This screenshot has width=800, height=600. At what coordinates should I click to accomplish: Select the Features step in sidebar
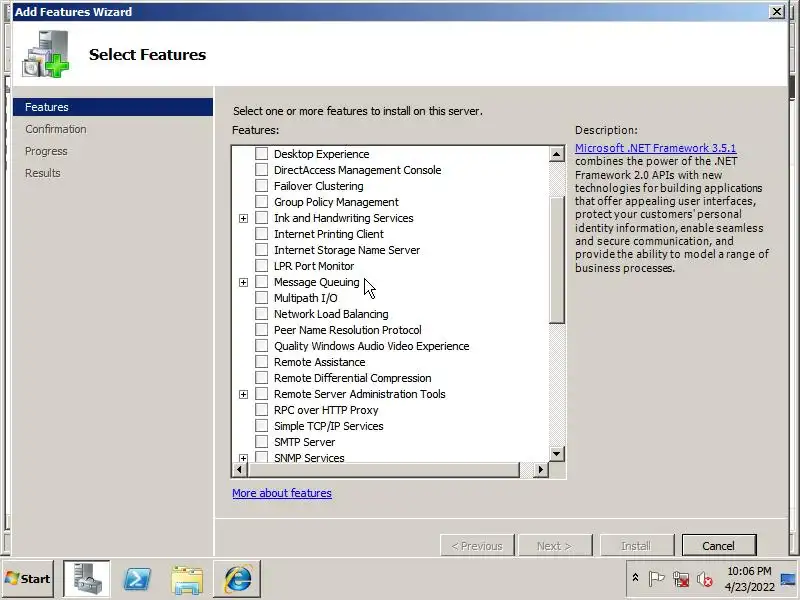[x=113, y=107]
